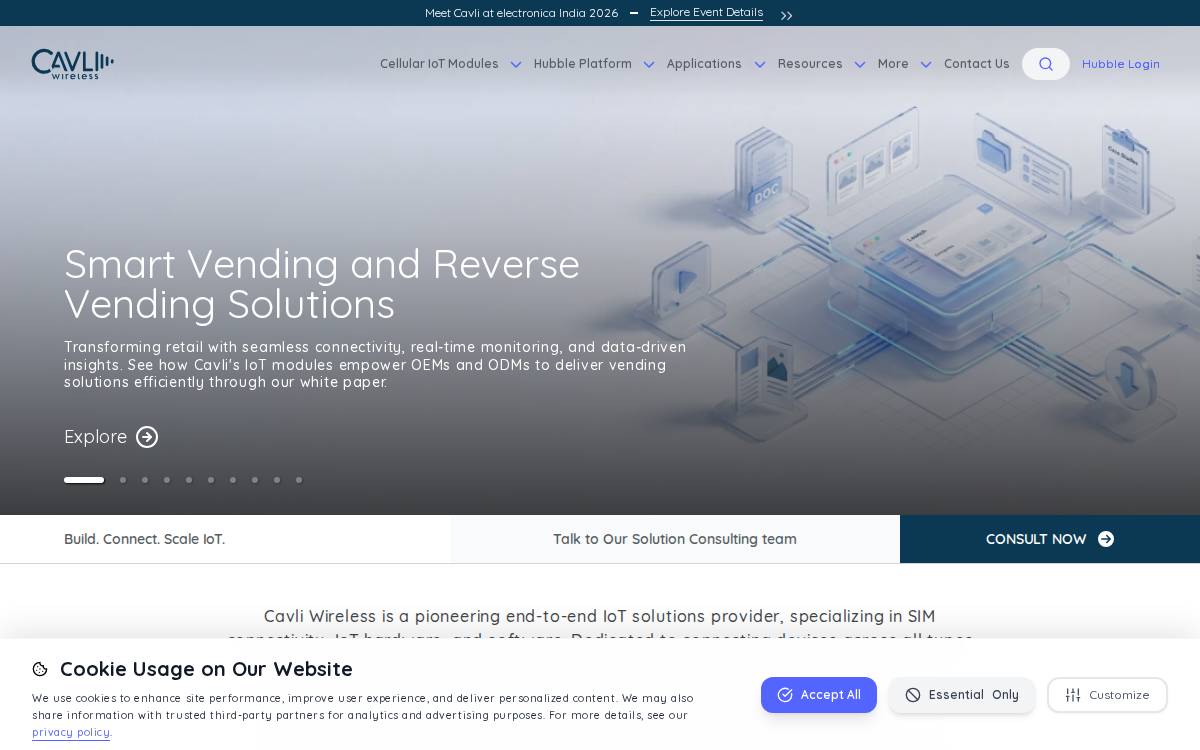This screenshot has width=1200, height=750.
Task: Jump to the fourth carousel slide dot
Action: point(167,480)
